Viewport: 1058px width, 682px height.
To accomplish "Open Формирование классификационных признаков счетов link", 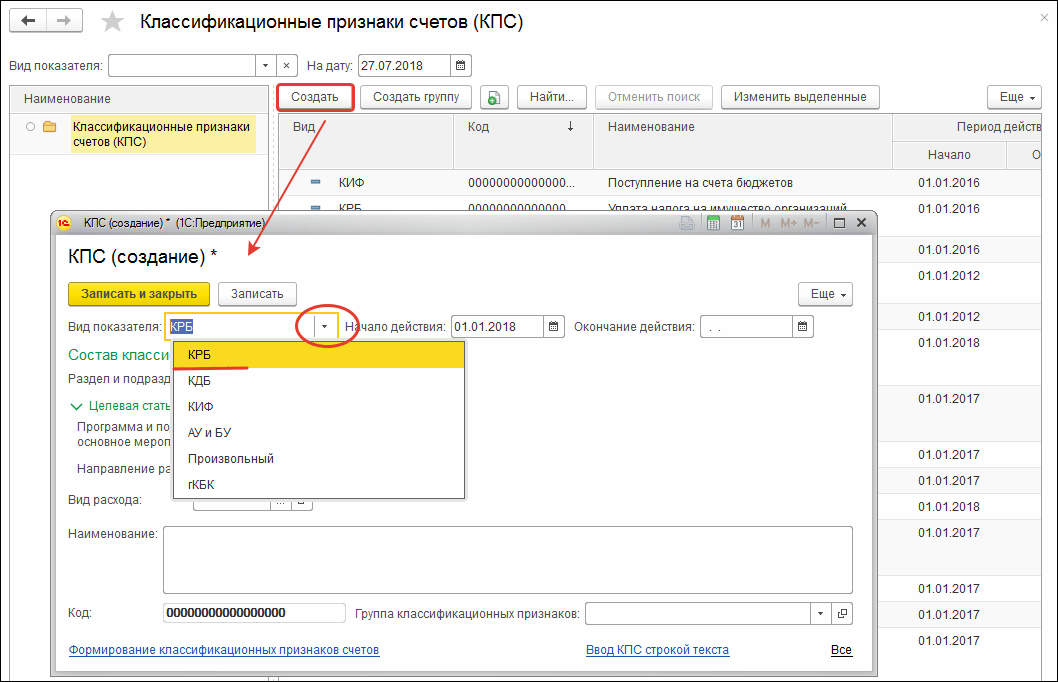I will [224, 650].
